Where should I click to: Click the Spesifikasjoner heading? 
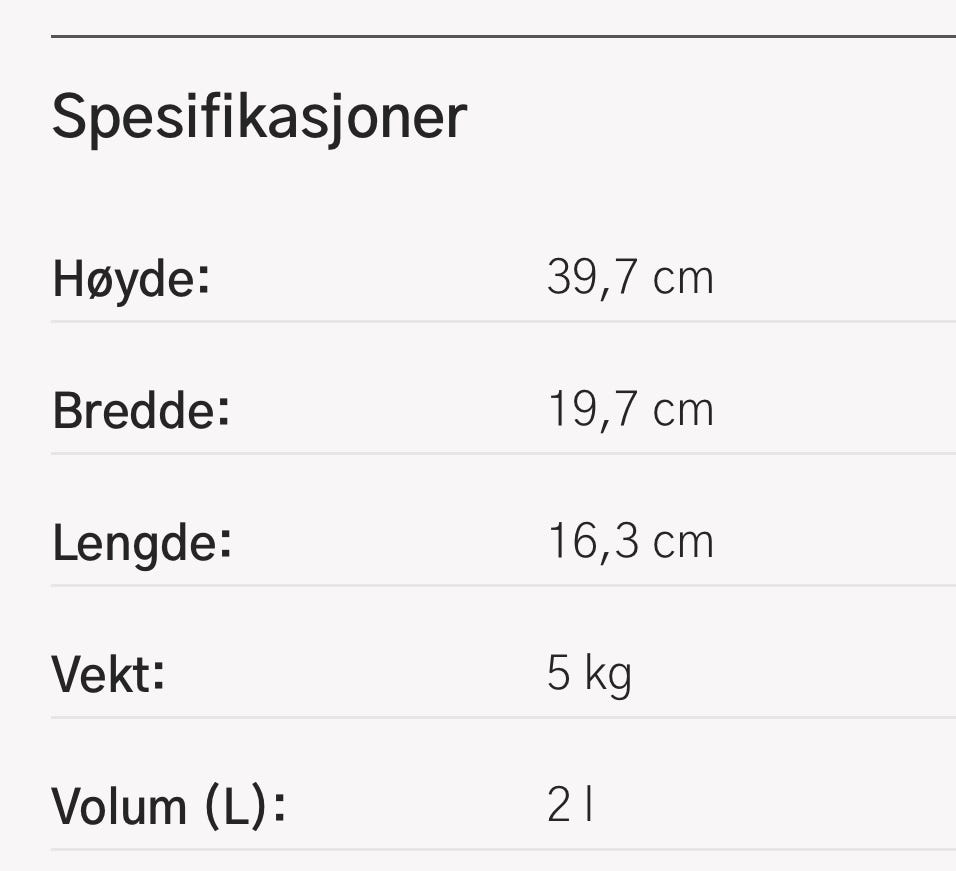point(260,118)
